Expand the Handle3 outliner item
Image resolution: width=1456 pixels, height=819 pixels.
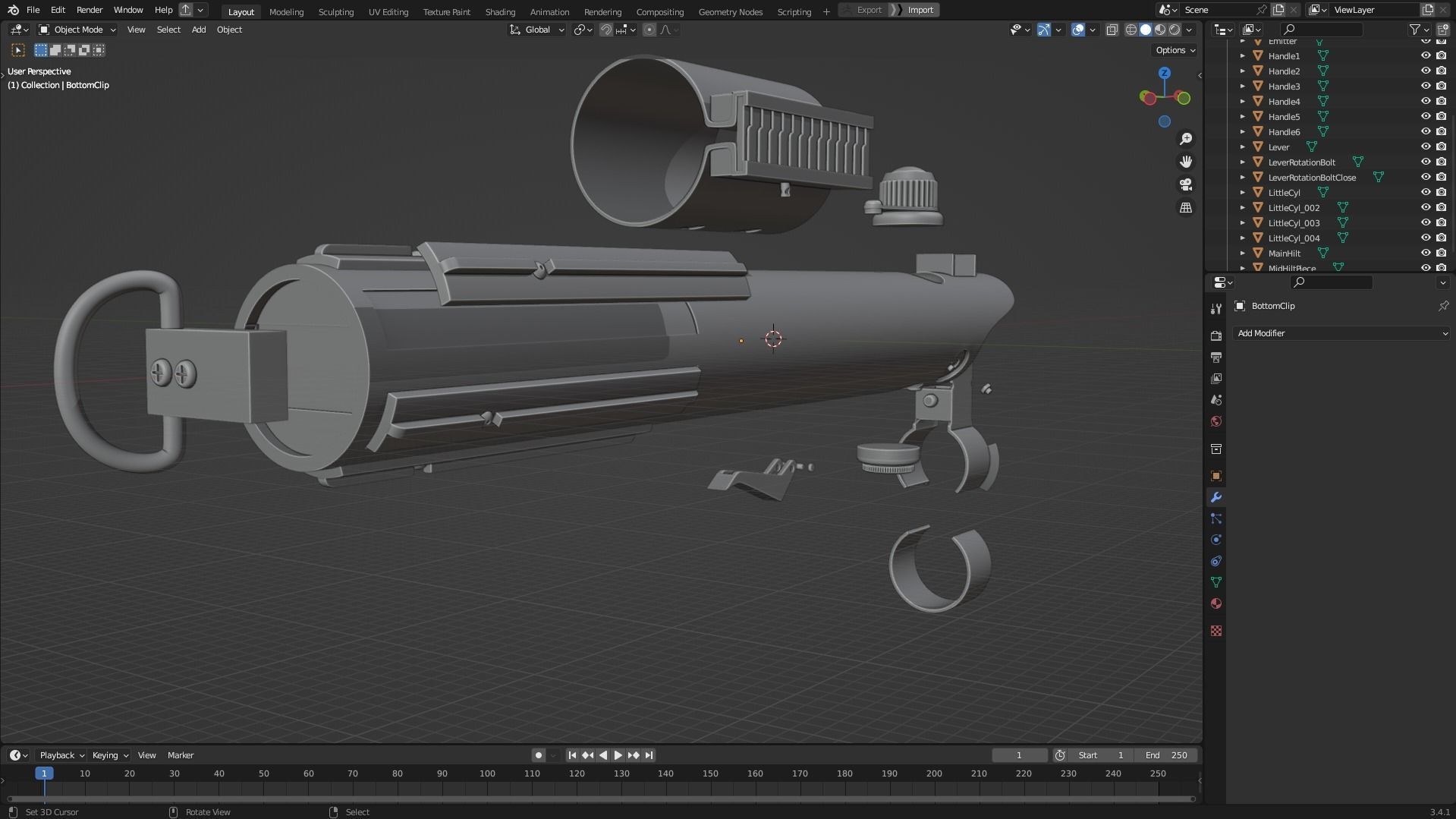pos(1242,86)
